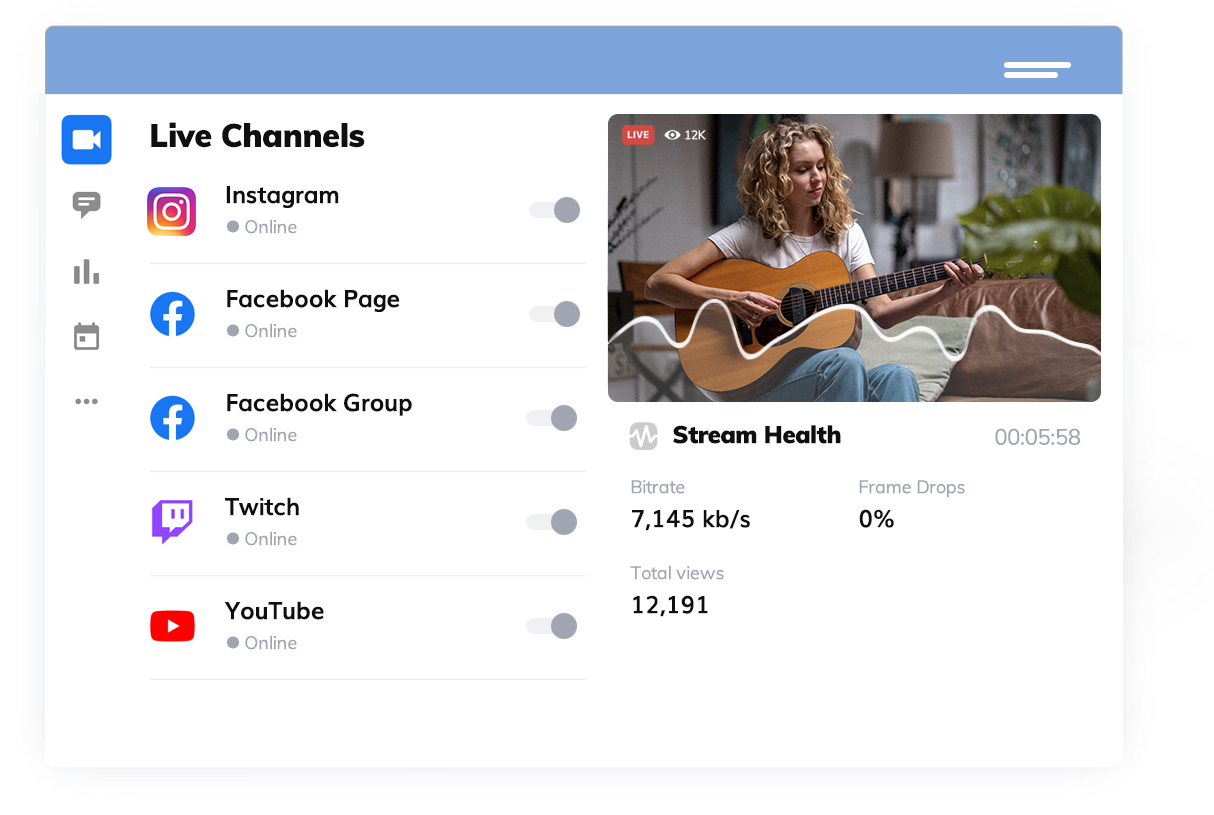Click the 7,145 kb/s bitrate value
Screen dimensions: 1214x815
(x=691, y=519)
